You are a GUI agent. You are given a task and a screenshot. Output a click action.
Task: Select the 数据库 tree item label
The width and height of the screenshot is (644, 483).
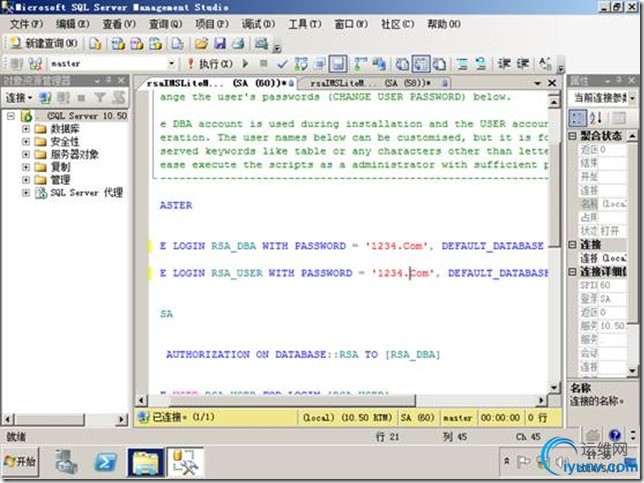click(65, 129)
